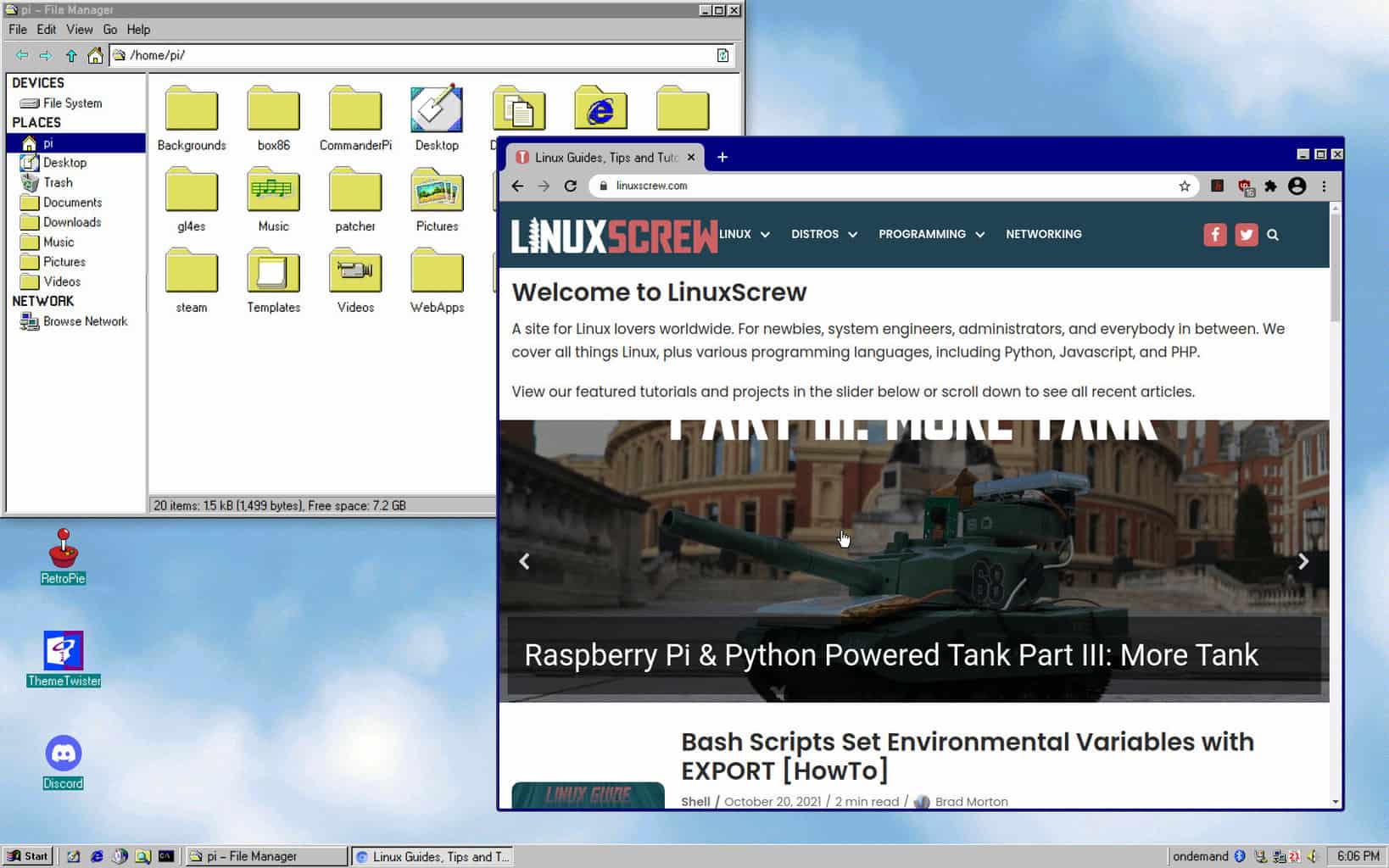Screen dimensions: 1389x868
Task: Launch the RetroPie desktop icon
Action: tap(64, 556)
